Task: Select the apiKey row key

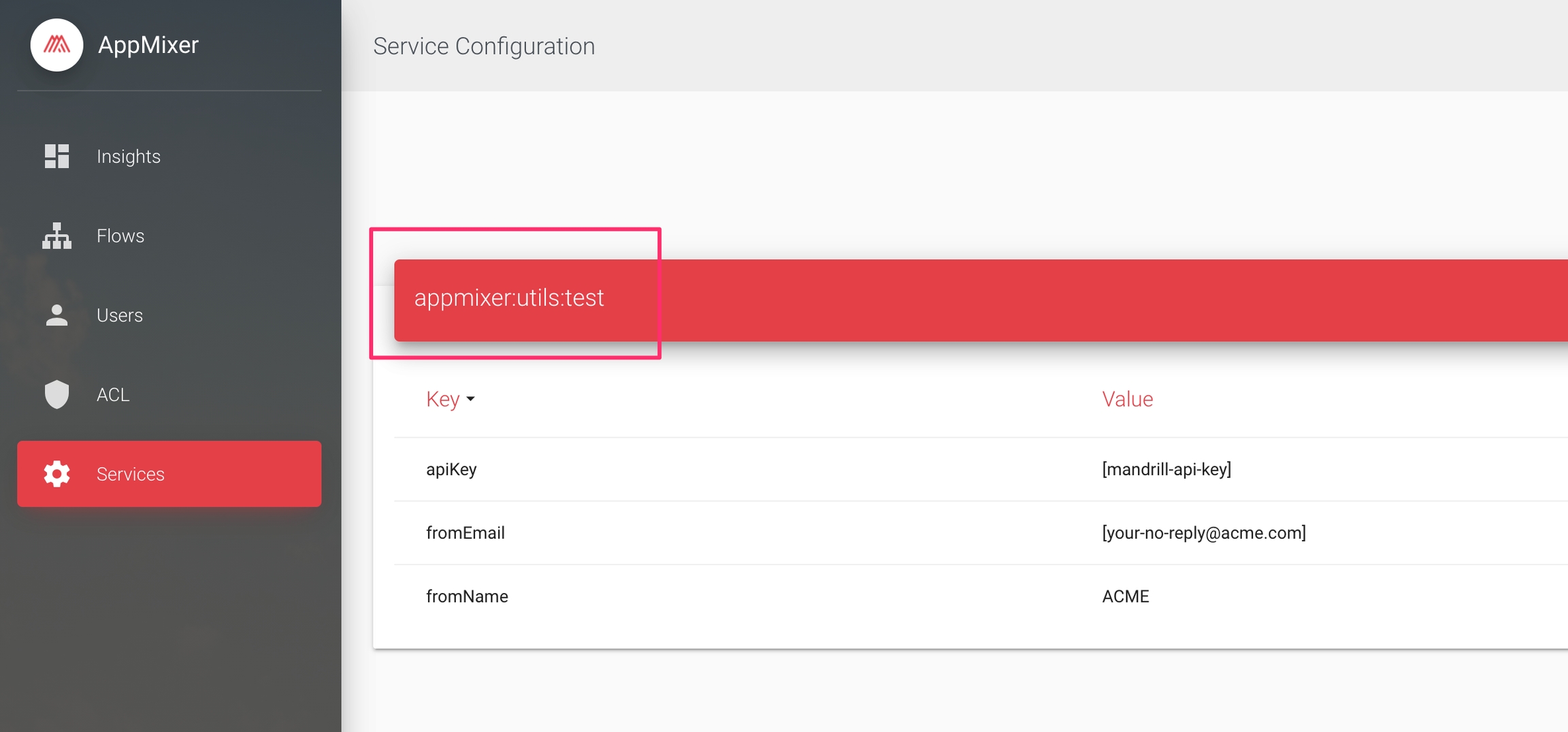Action: 451,469
